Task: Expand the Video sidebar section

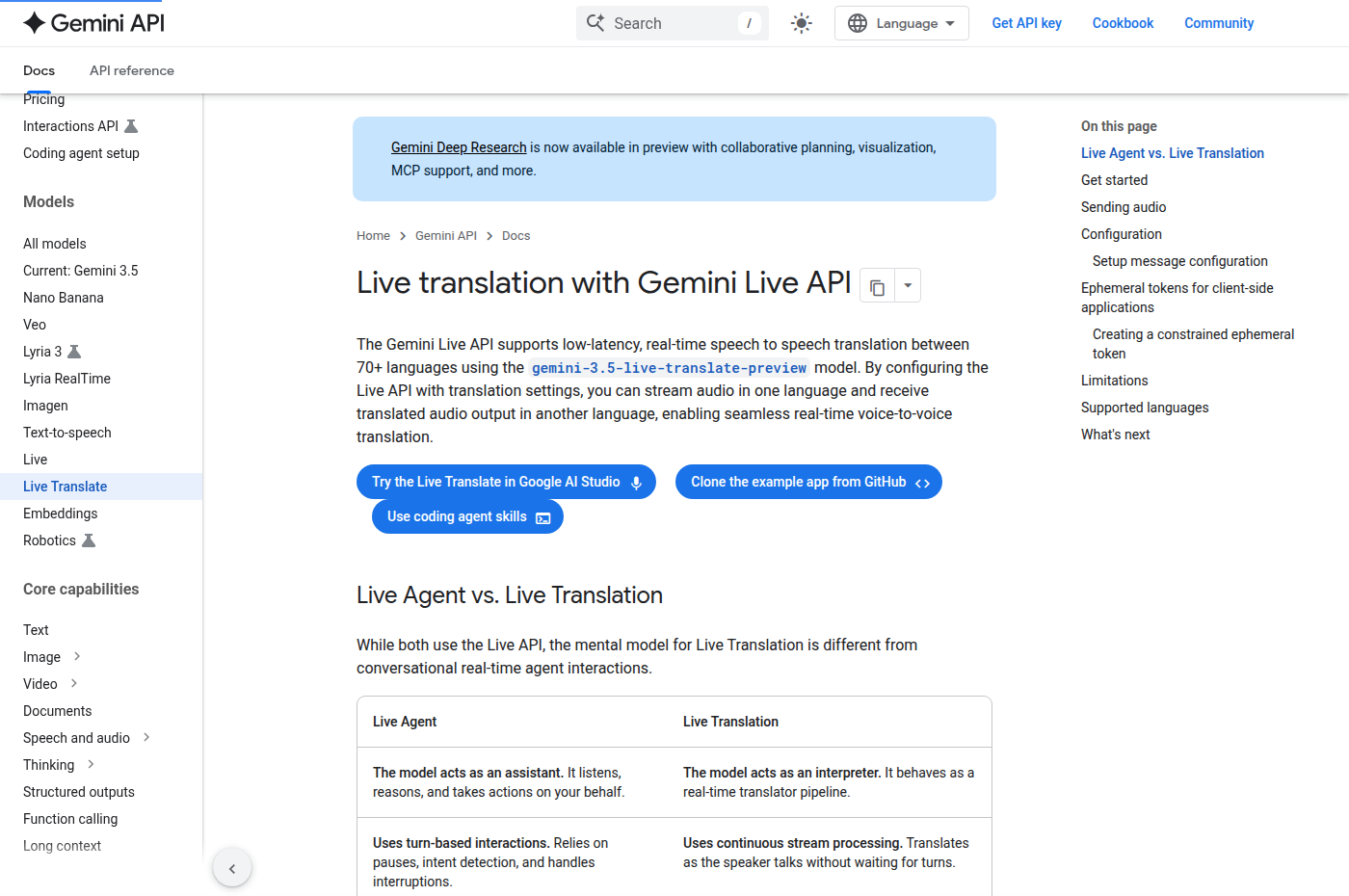Action: click(x=73, y=683)
